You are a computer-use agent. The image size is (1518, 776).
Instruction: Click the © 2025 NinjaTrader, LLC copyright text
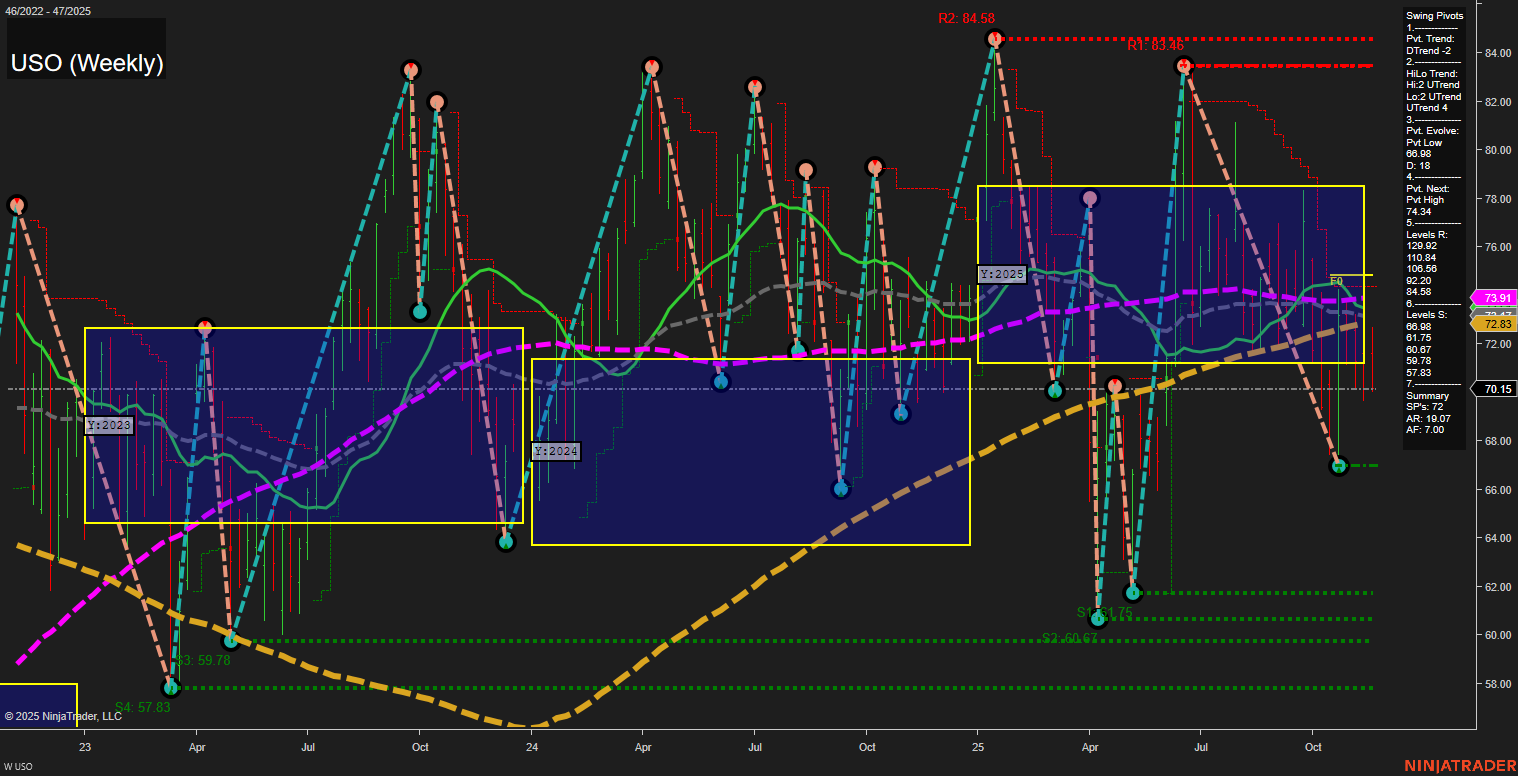point(63,716)
